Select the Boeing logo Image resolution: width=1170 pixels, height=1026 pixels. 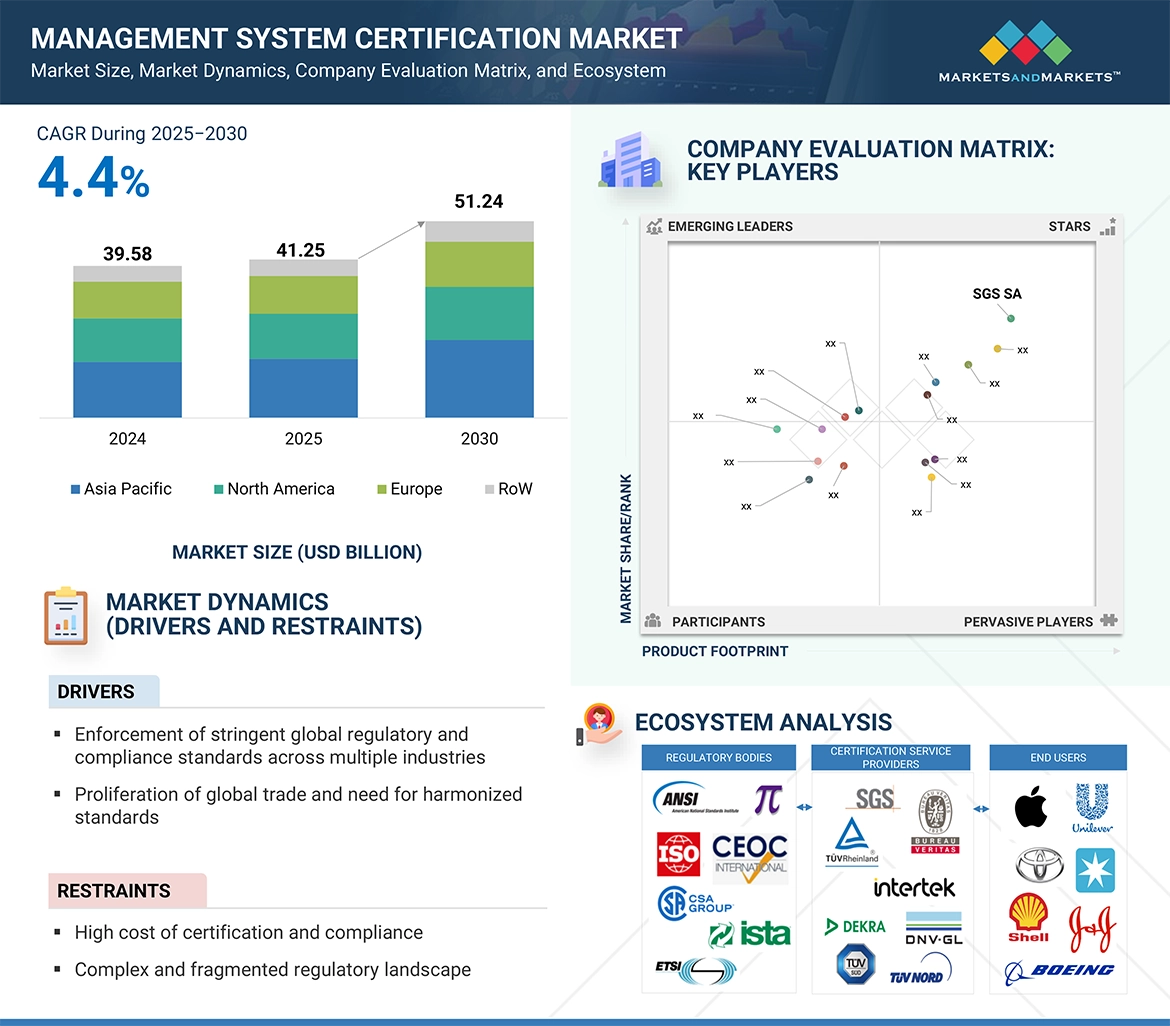[1059, 969]
